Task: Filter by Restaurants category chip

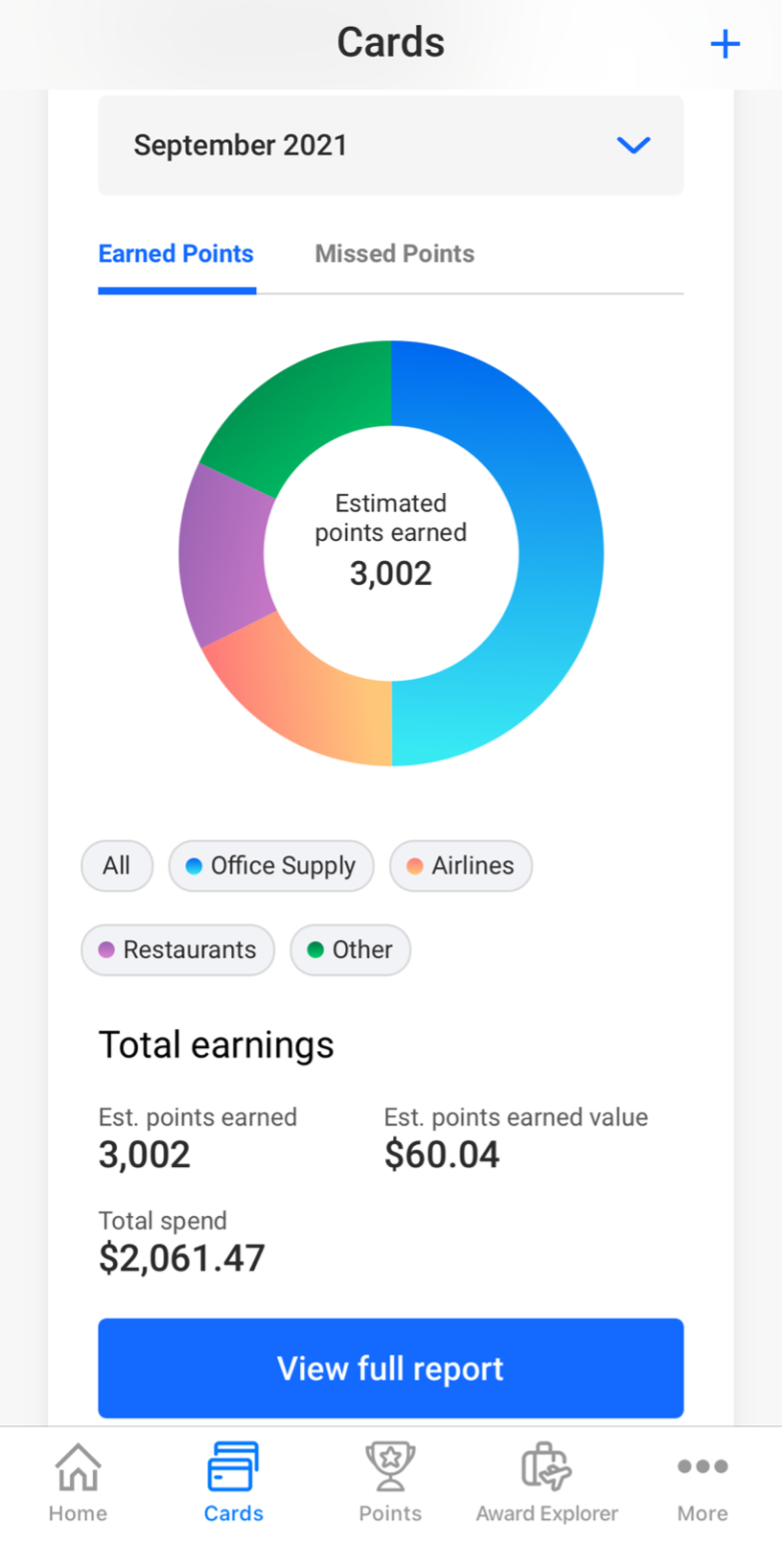Action: tap(178, 950)
